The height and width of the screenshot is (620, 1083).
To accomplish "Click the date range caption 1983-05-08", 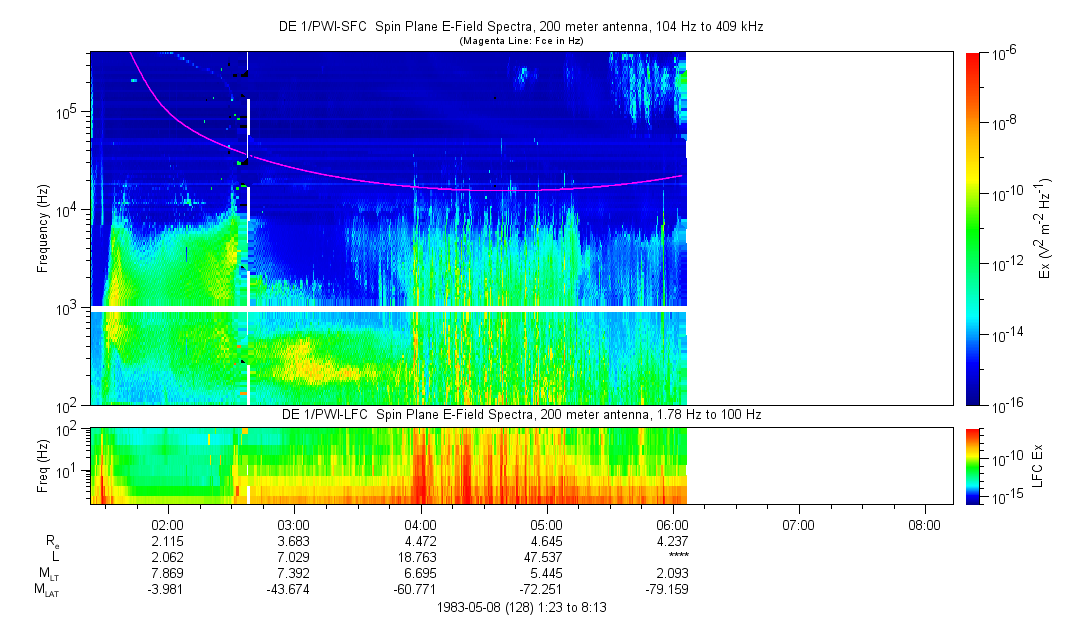I will click(521, 608).
